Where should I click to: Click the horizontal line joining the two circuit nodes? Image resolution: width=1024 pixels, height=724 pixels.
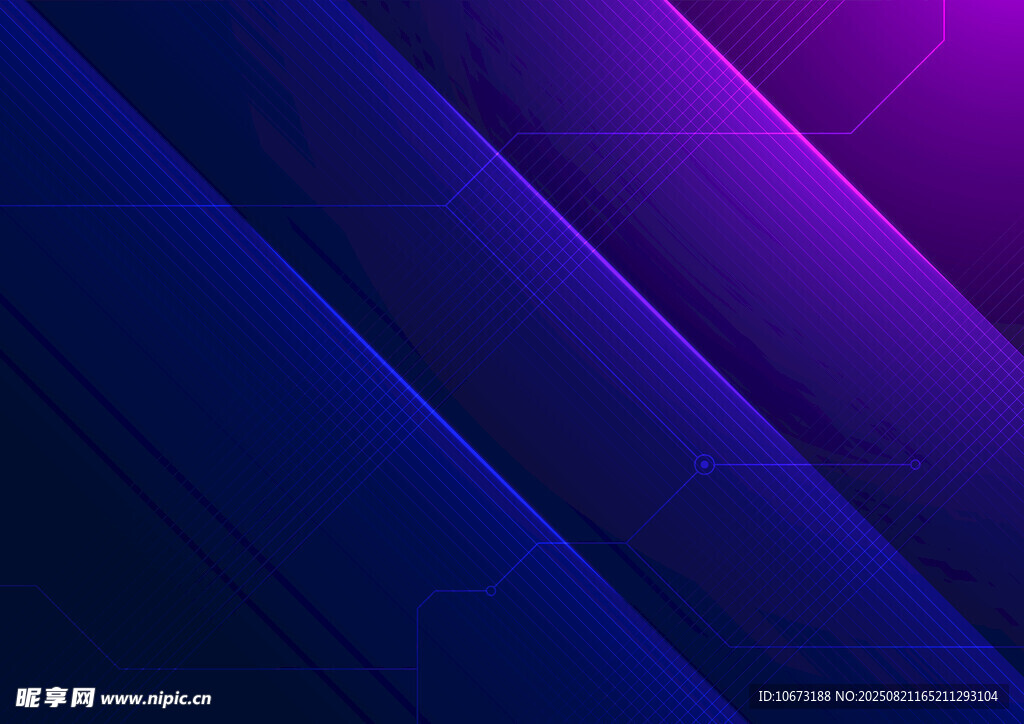pos(810,464)
